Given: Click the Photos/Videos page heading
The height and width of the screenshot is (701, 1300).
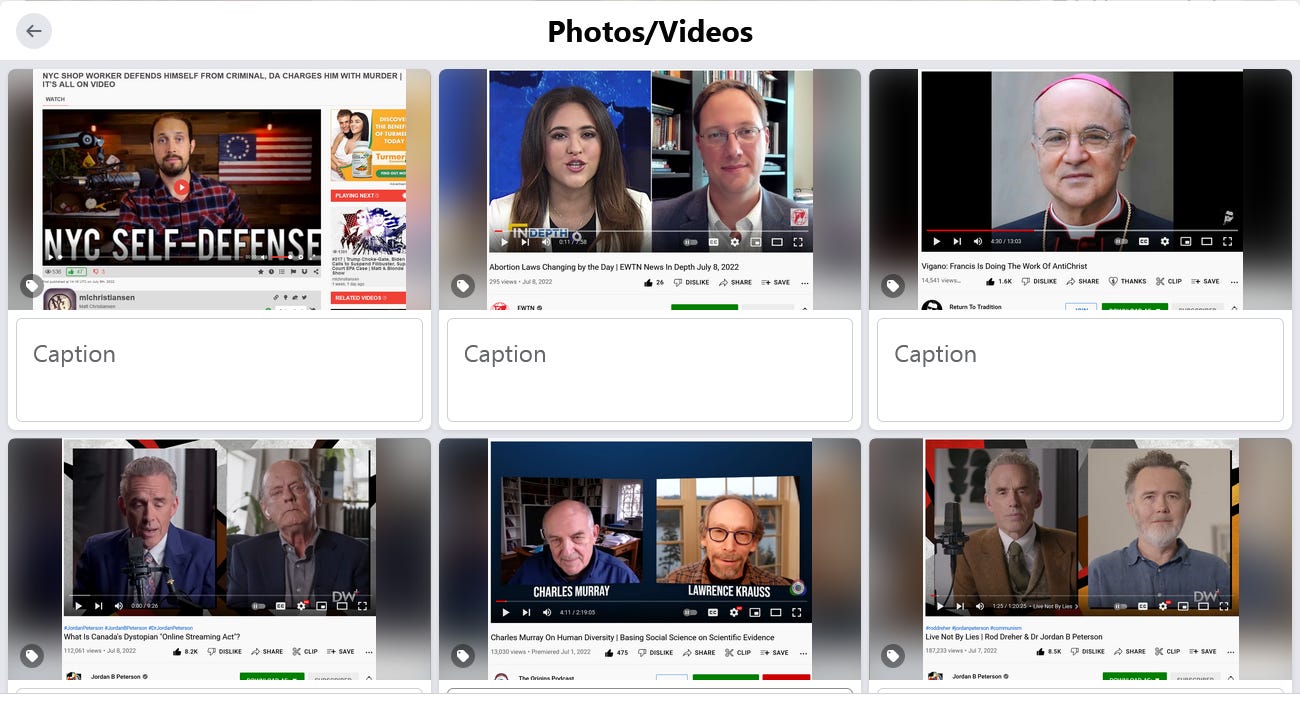Looking at the screenshot, I should [x=650, y=32].
